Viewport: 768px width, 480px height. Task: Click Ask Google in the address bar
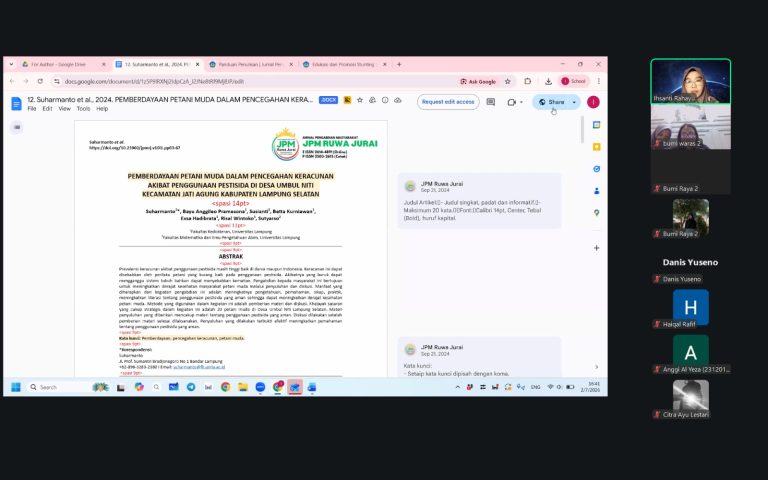(x=478, y=82)
